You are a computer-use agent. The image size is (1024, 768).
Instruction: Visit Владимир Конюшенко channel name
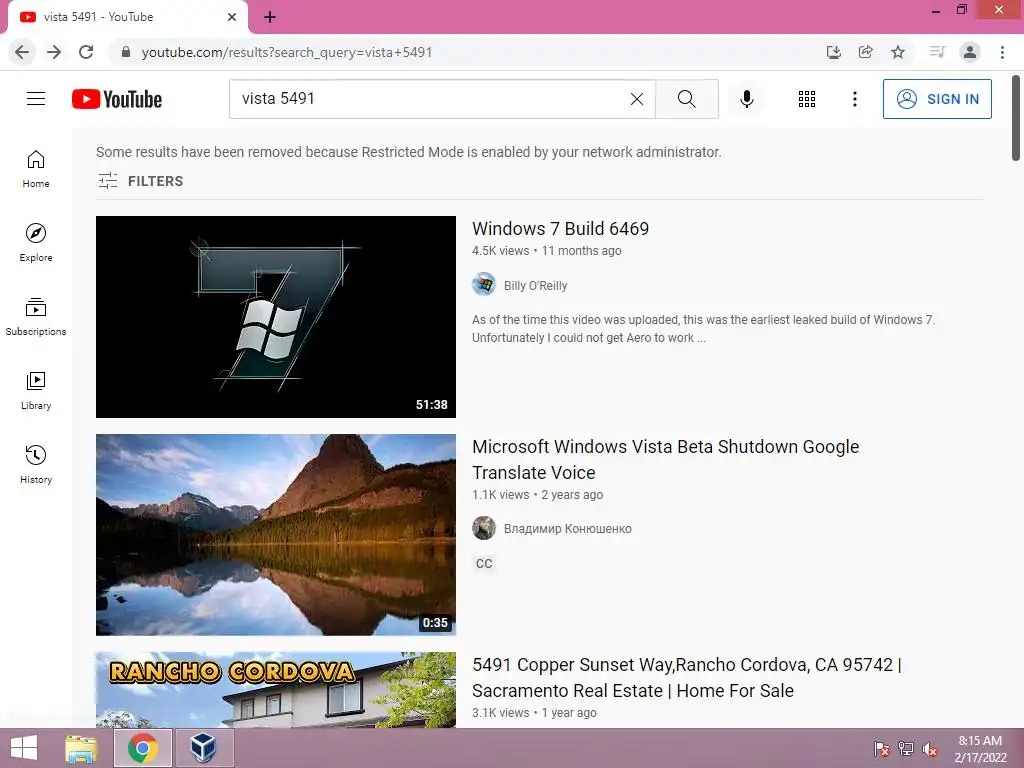(568, 528)
